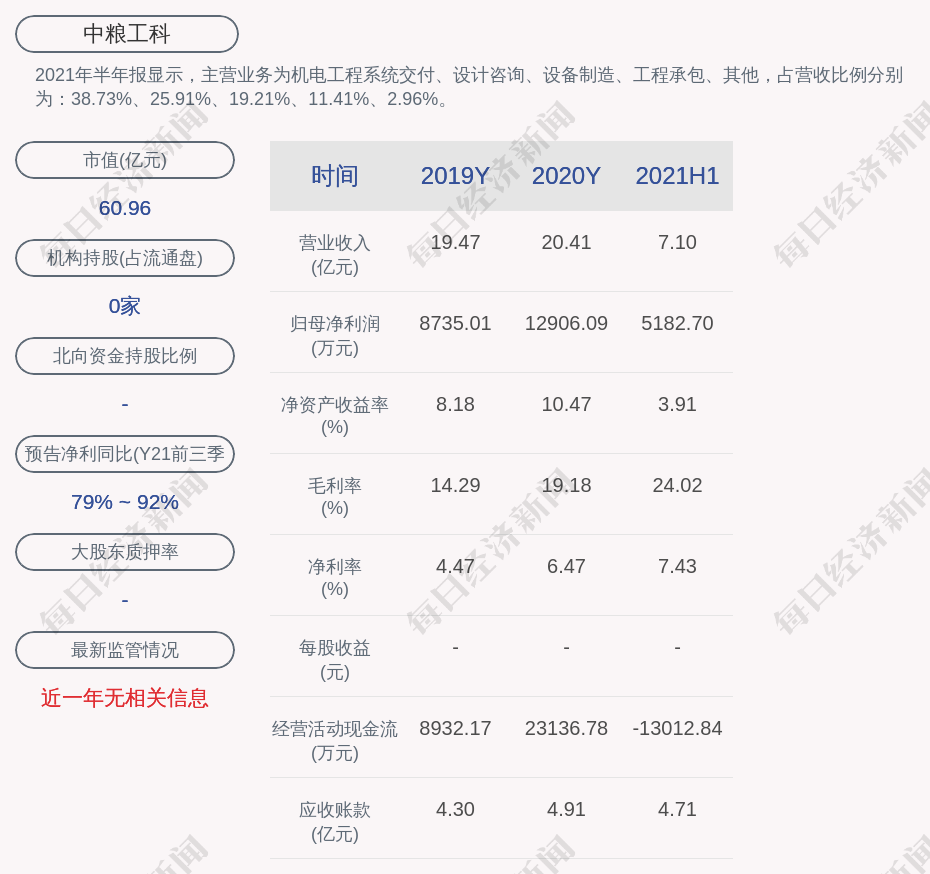Select the 2019Y column header

click(455, 176)
